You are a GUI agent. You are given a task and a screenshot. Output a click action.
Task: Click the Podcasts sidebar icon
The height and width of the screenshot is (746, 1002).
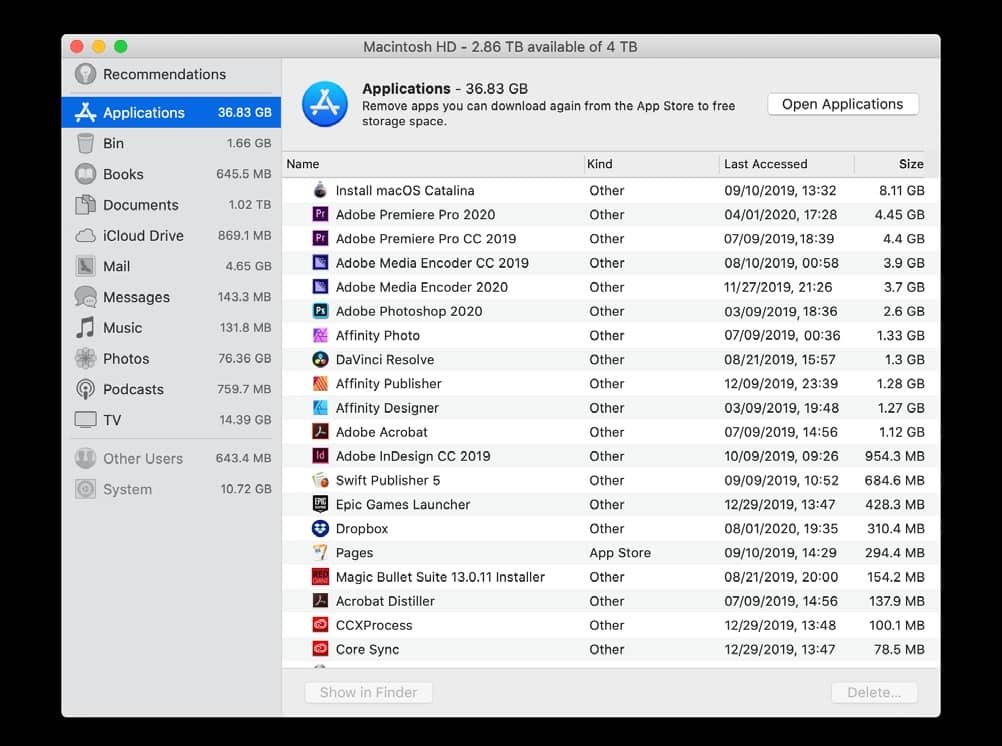pyautogui.click(x=85, y=389)
